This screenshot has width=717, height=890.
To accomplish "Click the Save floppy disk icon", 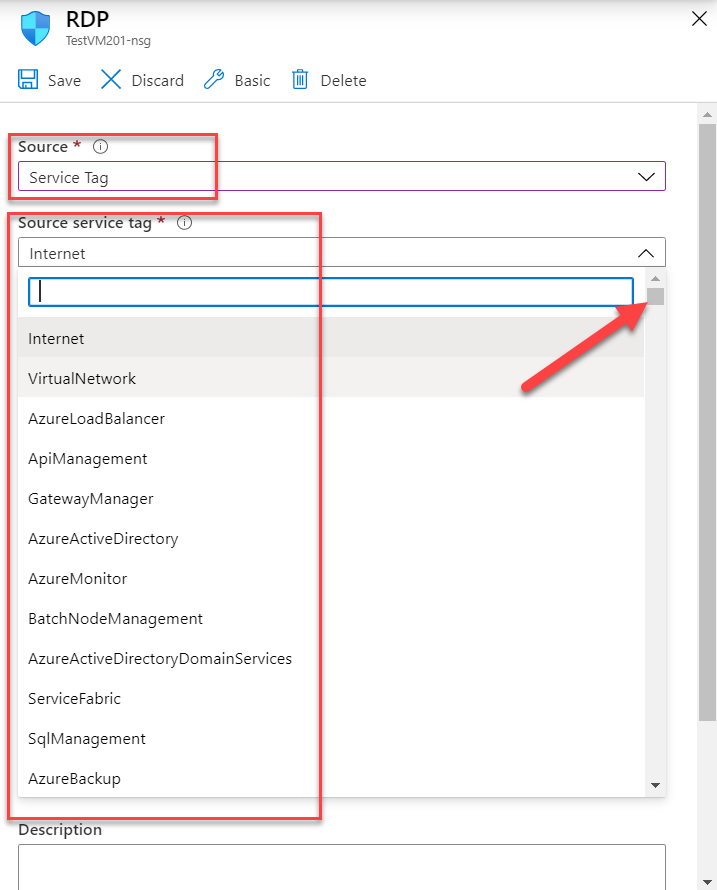I will (x=28, y=79).
